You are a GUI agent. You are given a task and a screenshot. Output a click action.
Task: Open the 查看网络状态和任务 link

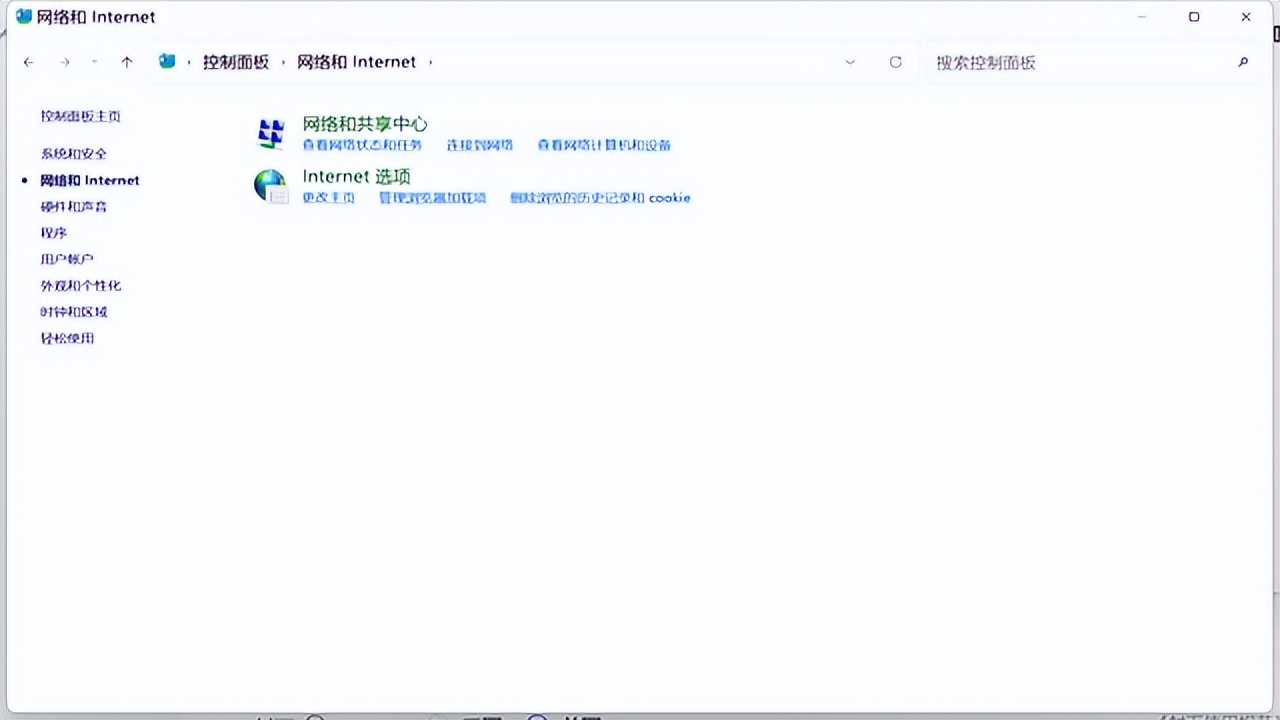pyautogui.click(x=362, y=145)
